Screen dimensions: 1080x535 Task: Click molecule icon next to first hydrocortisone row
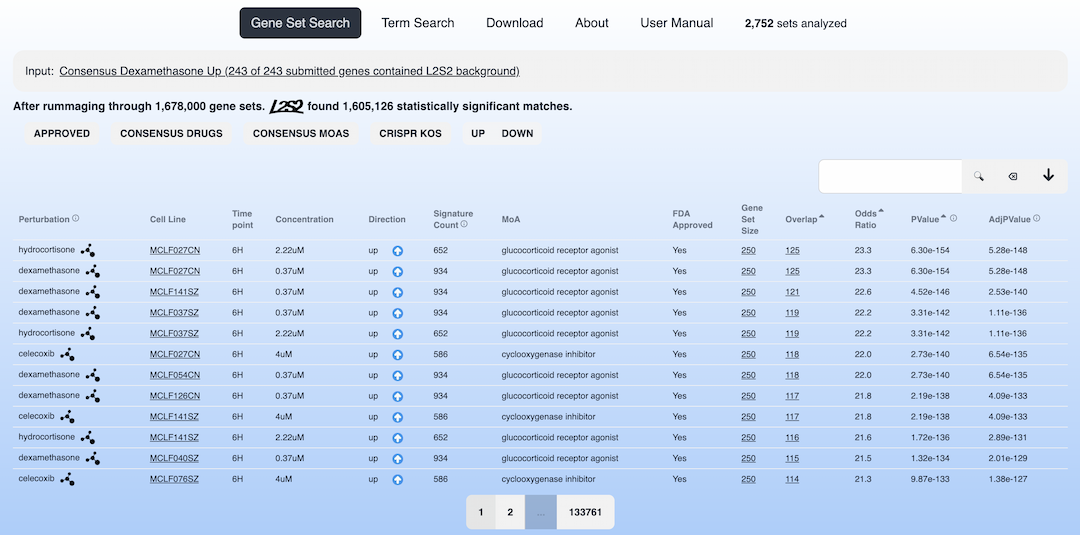coord(88,251)
